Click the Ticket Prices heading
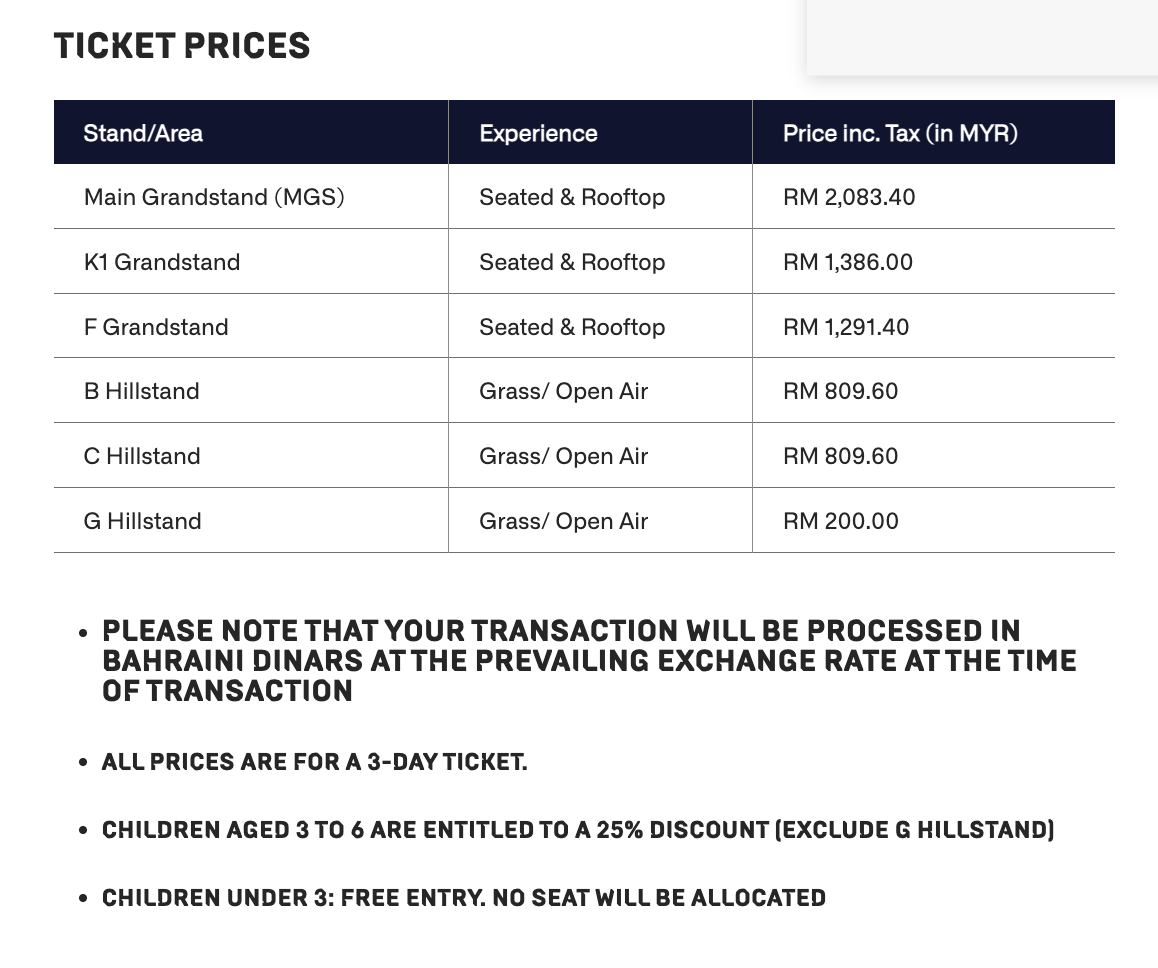Screen dimensions: 1158x968 click(x=182, y=46)
